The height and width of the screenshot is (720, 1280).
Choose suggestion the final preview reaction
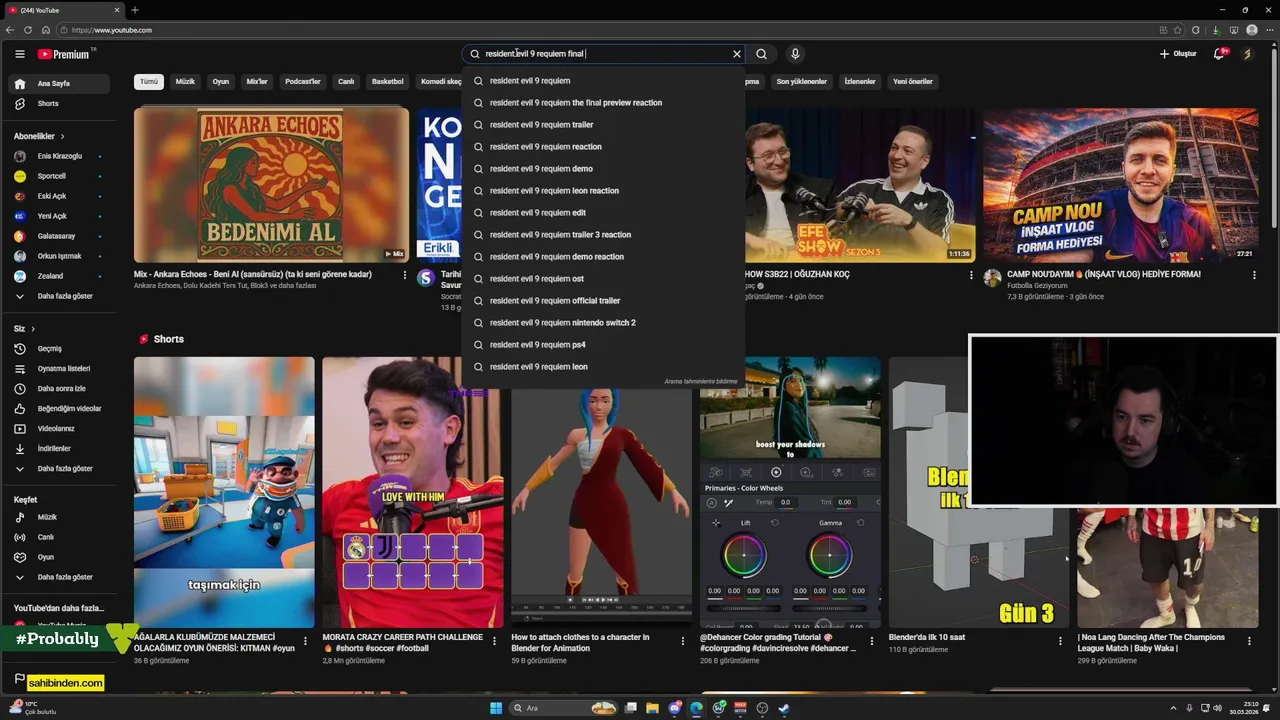point(604,103)
